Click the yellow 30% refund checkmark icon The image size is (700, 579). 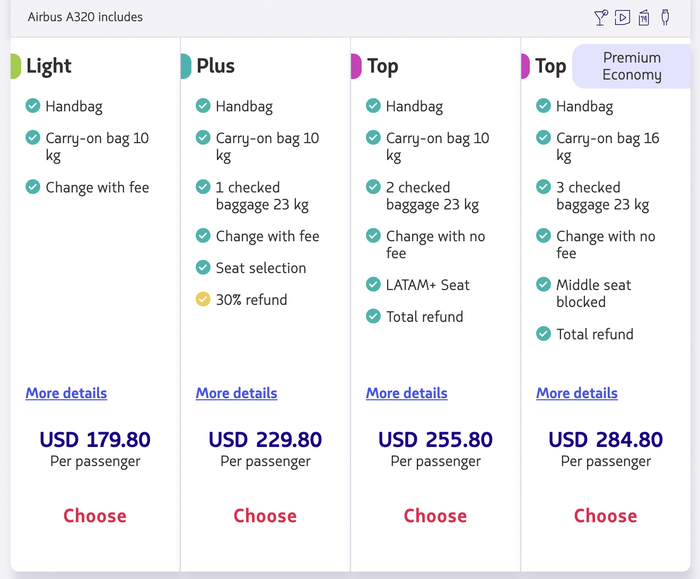(x=203, y=299)
